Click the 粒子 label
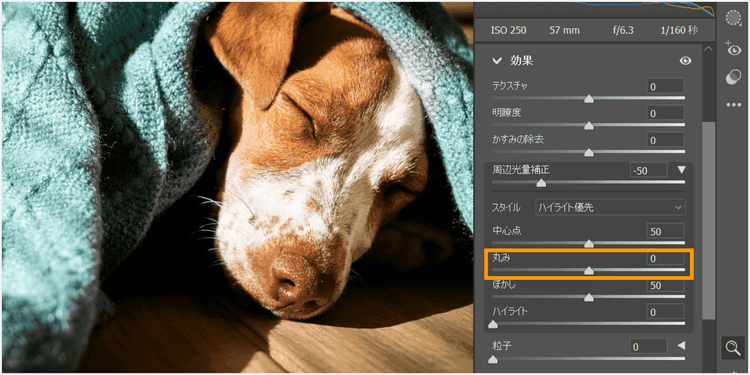Viewport: 750px width, 375px height. pyautogui.click(x=502, y=345)
